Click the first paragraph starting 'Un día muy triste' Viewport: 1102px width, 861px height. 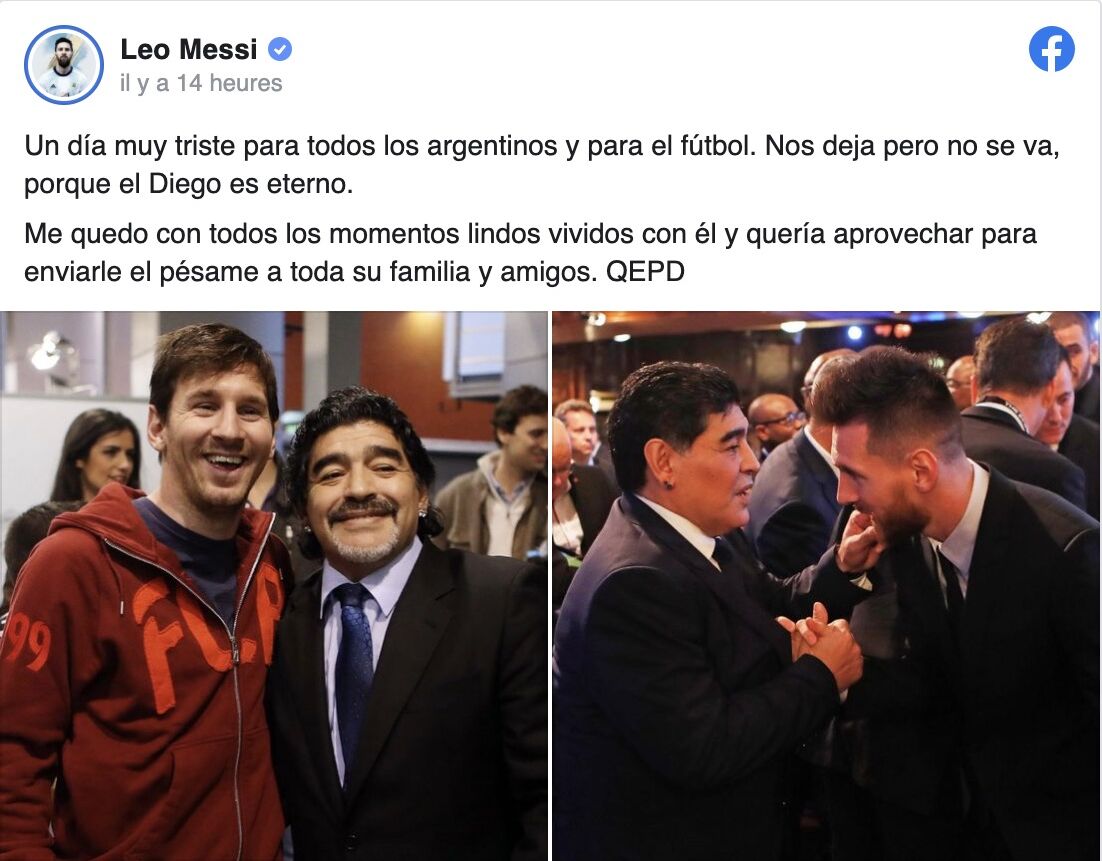541,164
